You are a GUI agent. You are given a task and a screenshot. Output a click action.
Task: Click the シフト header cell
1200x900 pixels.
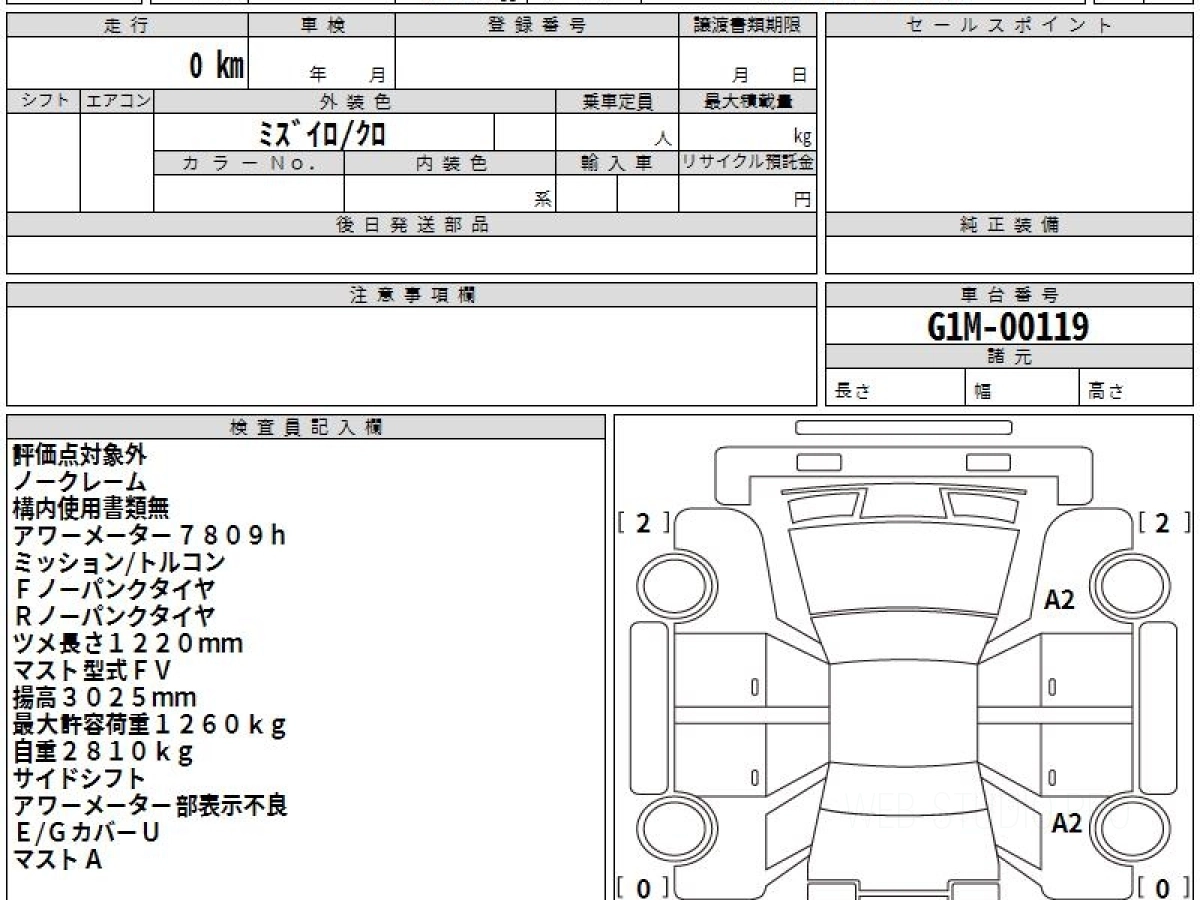click(x=43, y=101)
